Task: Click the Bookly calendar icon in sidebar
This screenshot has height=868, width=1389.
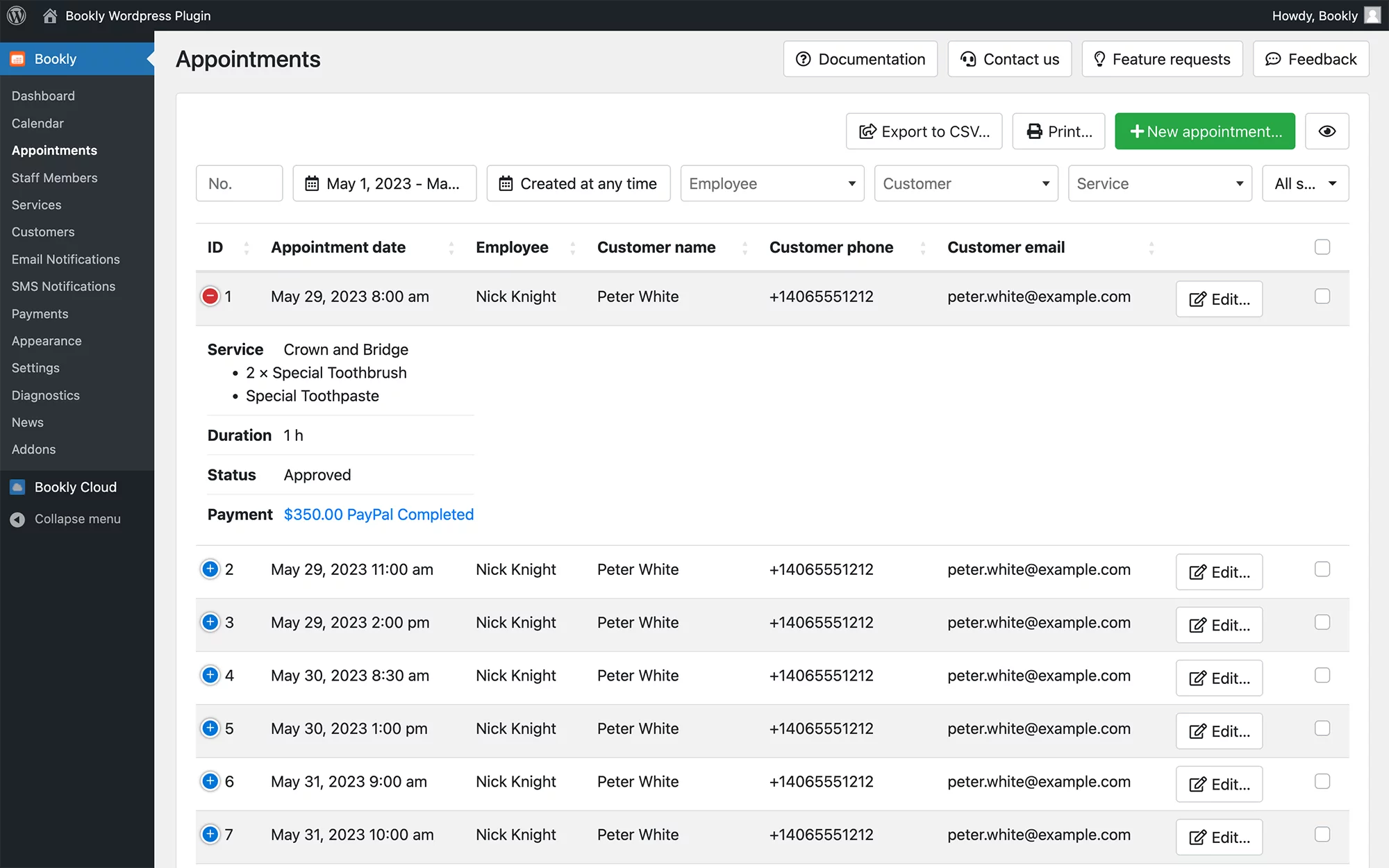Action: (18, 59)
